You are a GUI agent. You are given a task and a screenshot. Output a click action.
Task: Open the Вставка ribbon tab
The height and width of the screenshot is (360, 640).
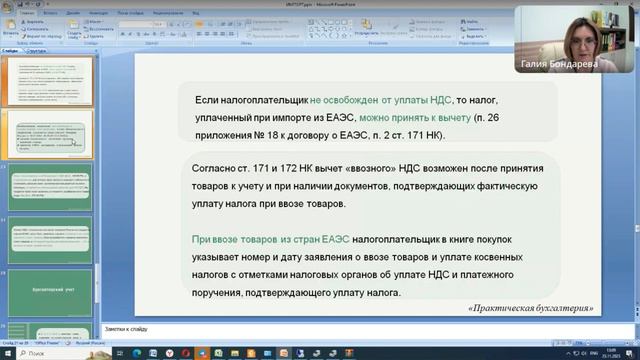click(51, 13)
